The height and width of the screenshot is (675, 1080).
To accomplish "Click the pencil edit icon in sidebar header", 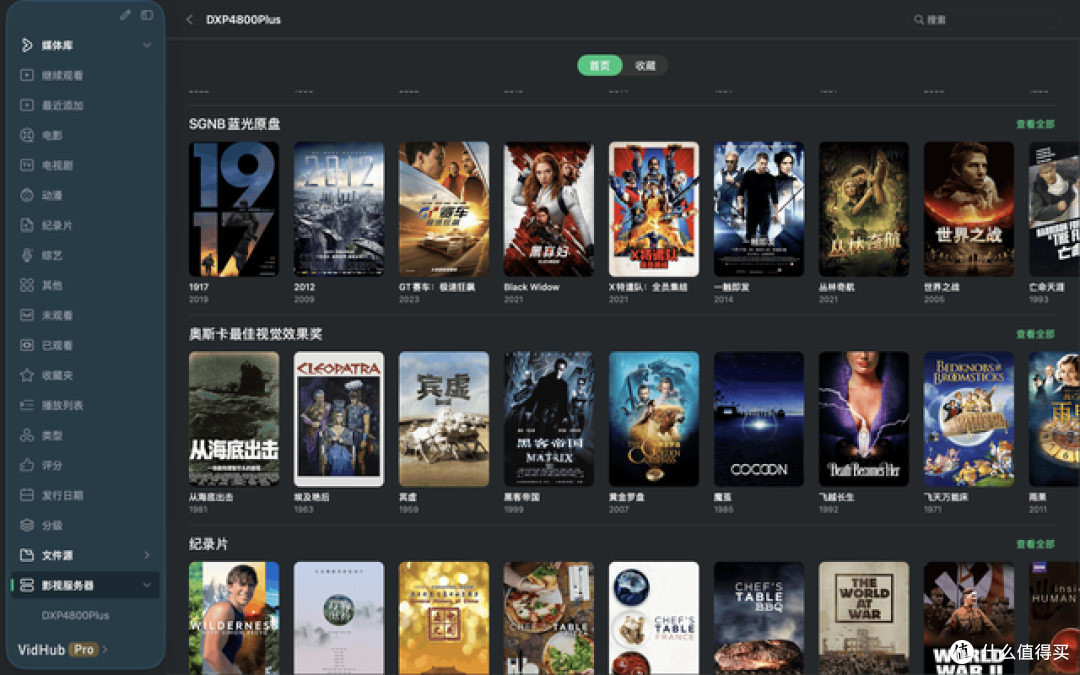I will coord(125,14).
